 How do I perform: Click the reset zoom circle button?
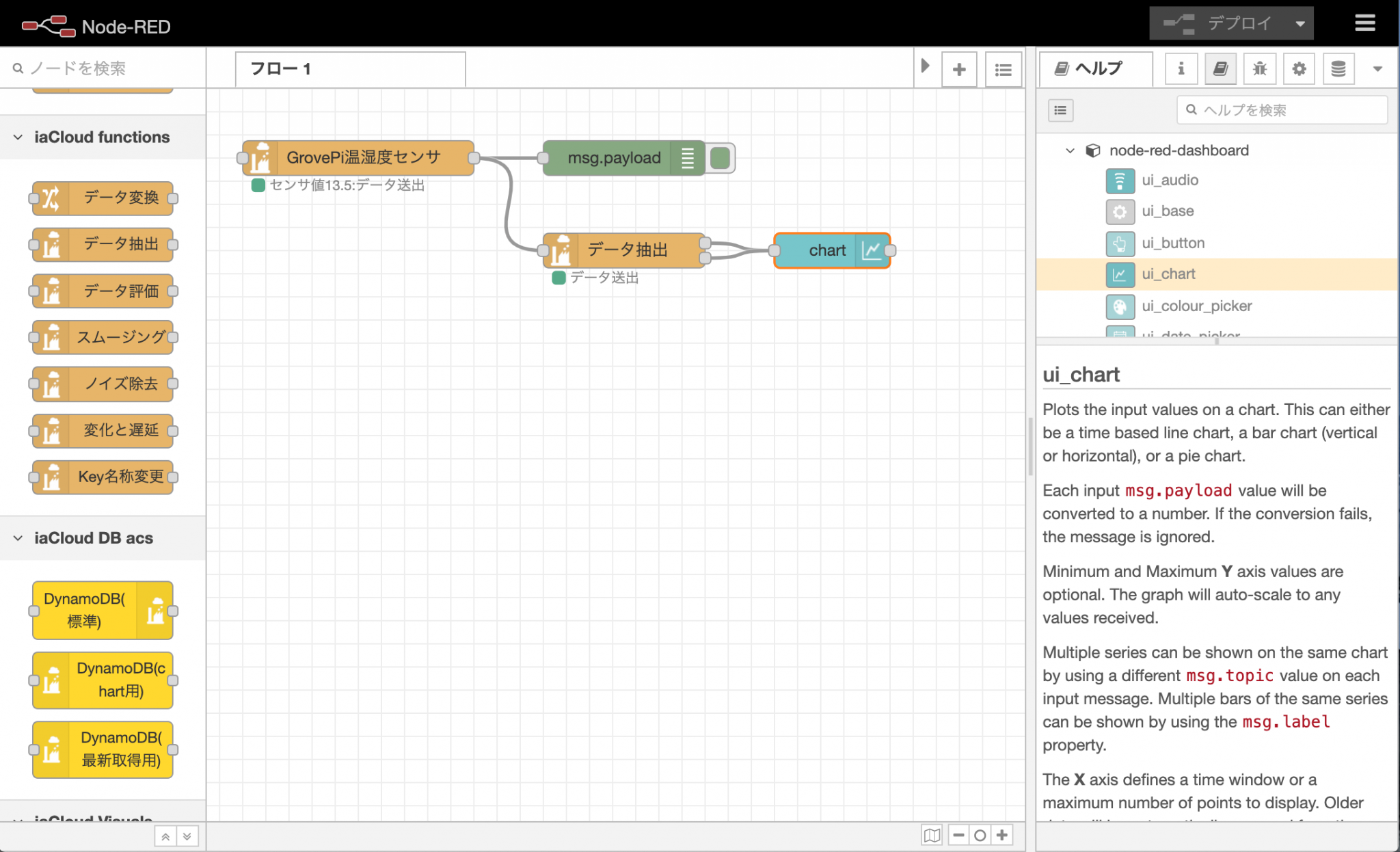pyautogui.click(x=980, y=835)
